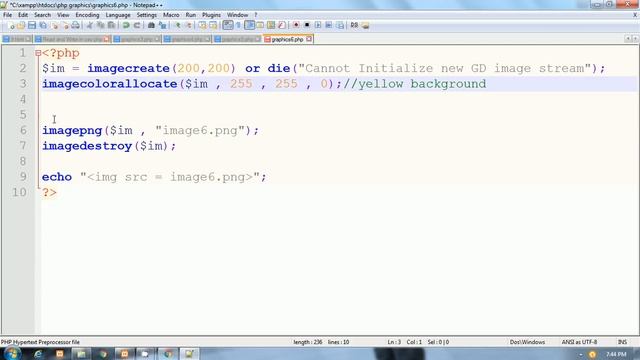Close the graphics6.php tab
Viewport: 640px width, 360px height.
pyautogui.click(x=309, y=39)
